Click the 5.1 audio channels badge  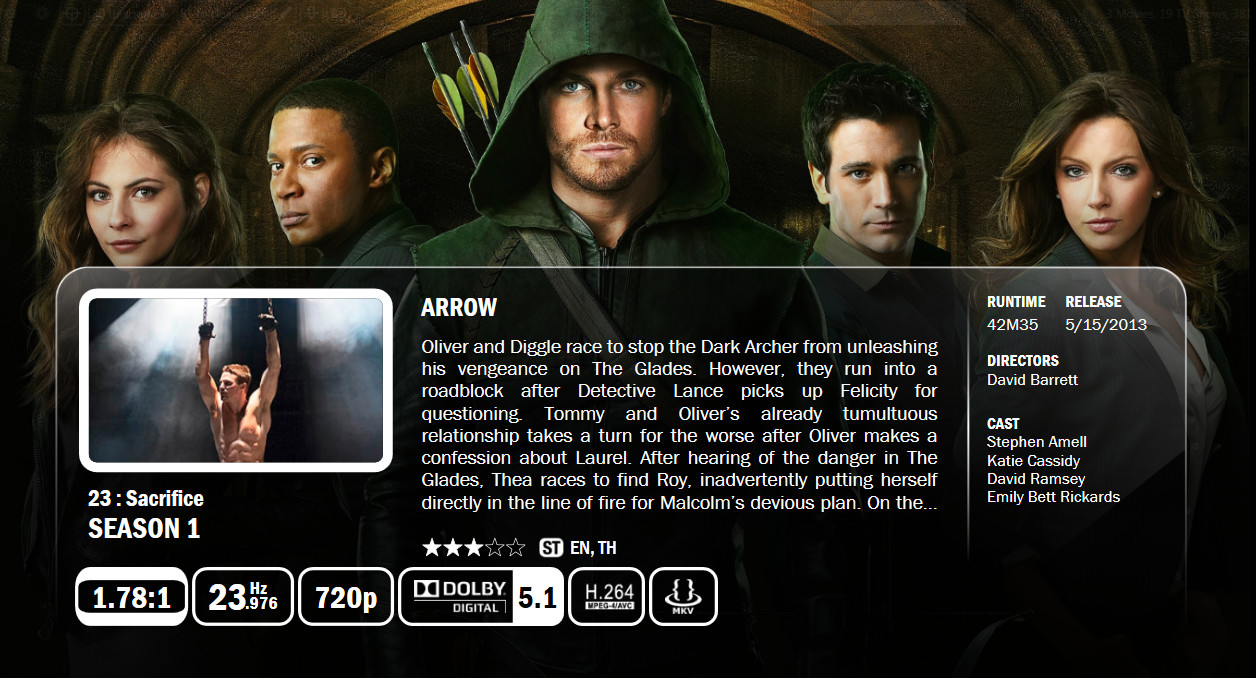(x=537, y=598)
